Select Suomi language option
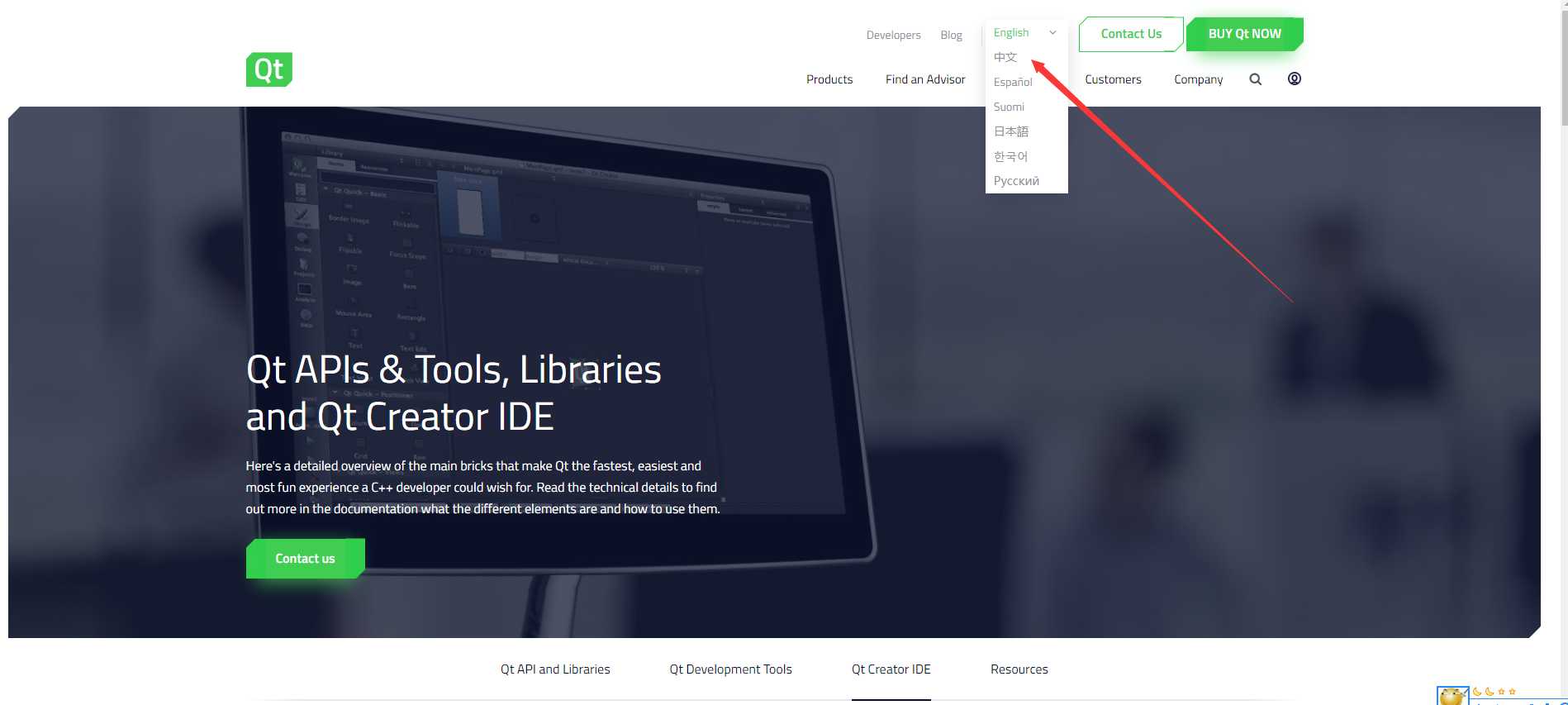 [1009, 107]
